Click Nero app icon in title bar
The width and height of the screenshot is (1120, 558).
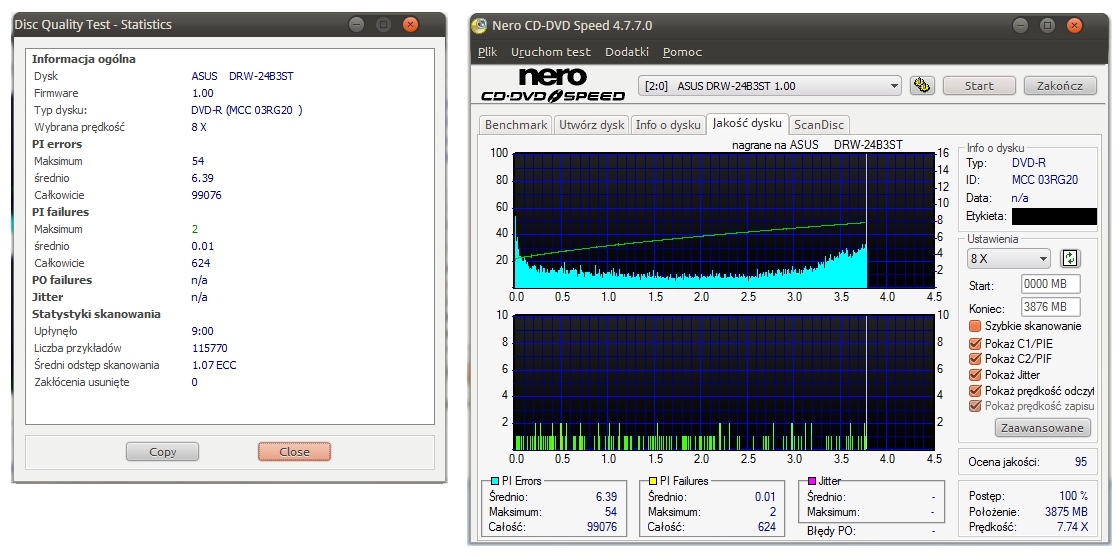coord(479,26)
